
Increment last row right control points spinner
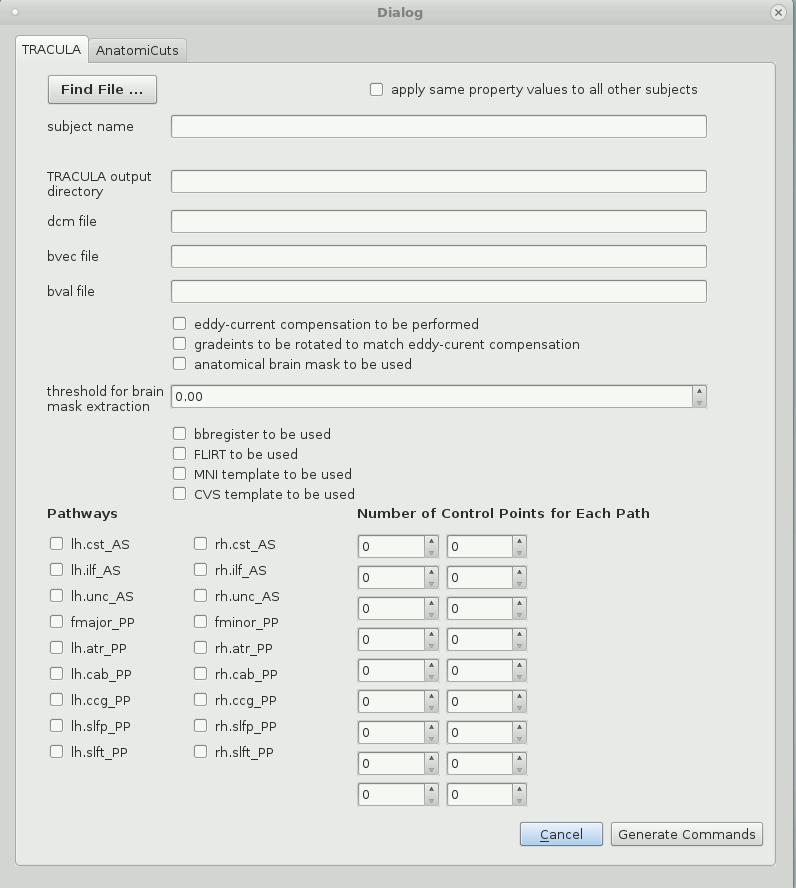519,789
